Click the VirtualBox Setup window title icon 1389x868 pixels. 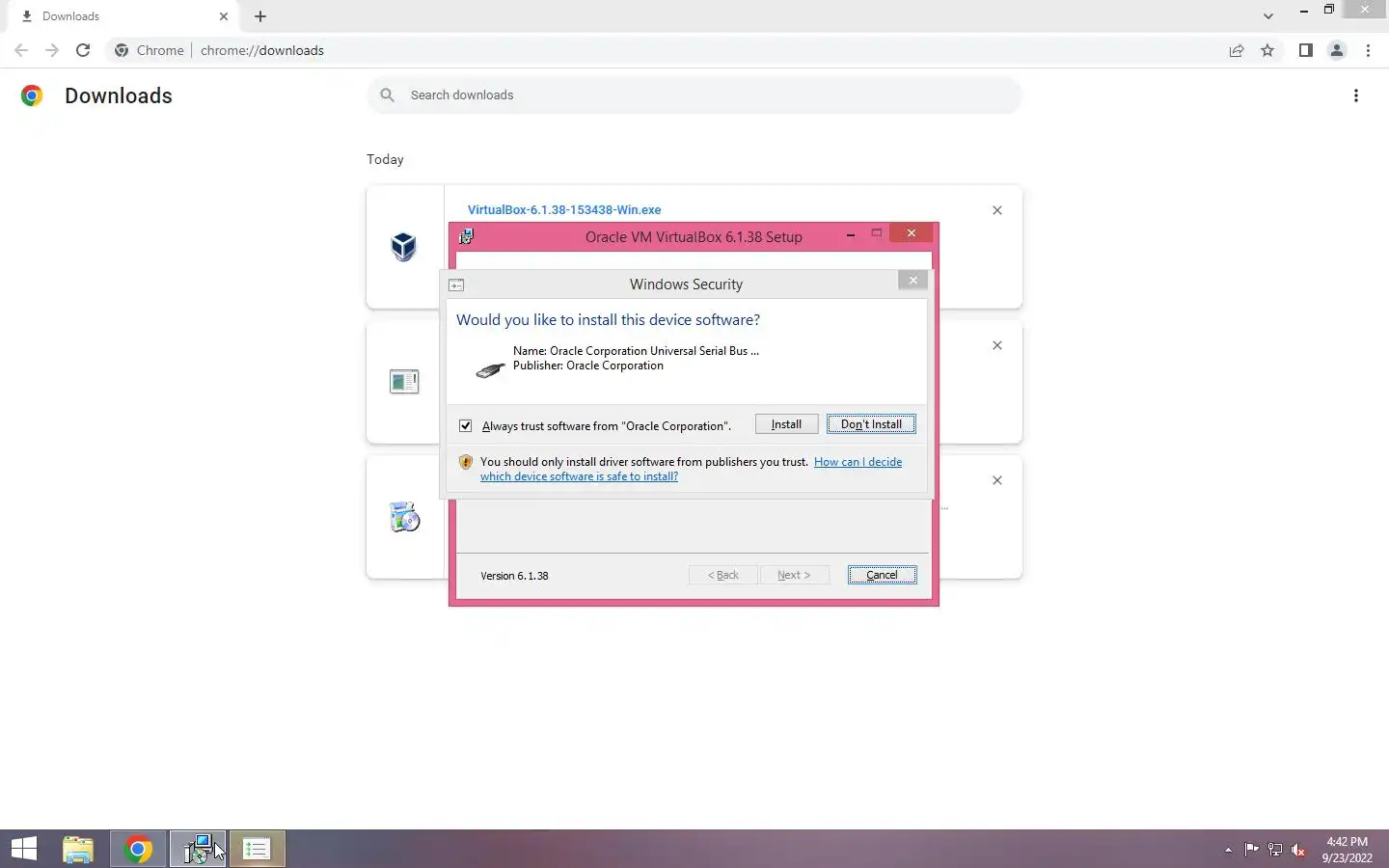467,236
